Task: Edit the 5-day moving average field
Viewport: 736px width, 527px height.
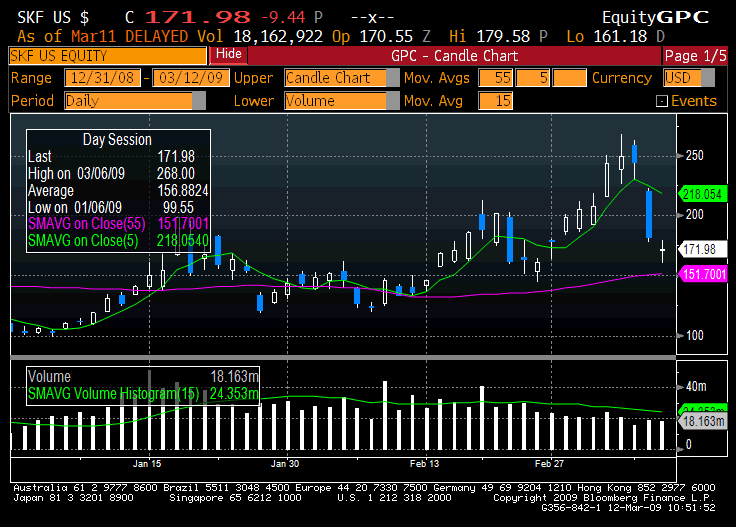Action: click(x=533, y=78)
